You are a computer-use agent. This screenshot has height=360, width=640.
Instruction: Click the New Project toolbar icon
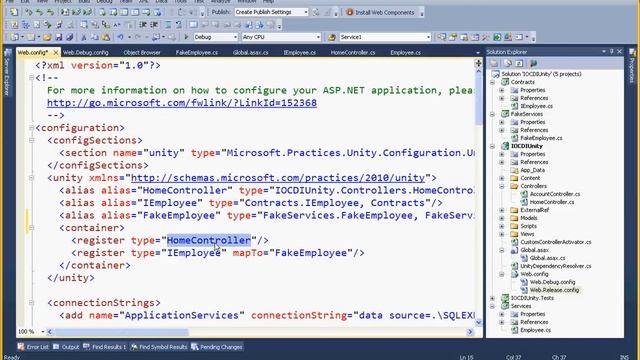point(14,37)
